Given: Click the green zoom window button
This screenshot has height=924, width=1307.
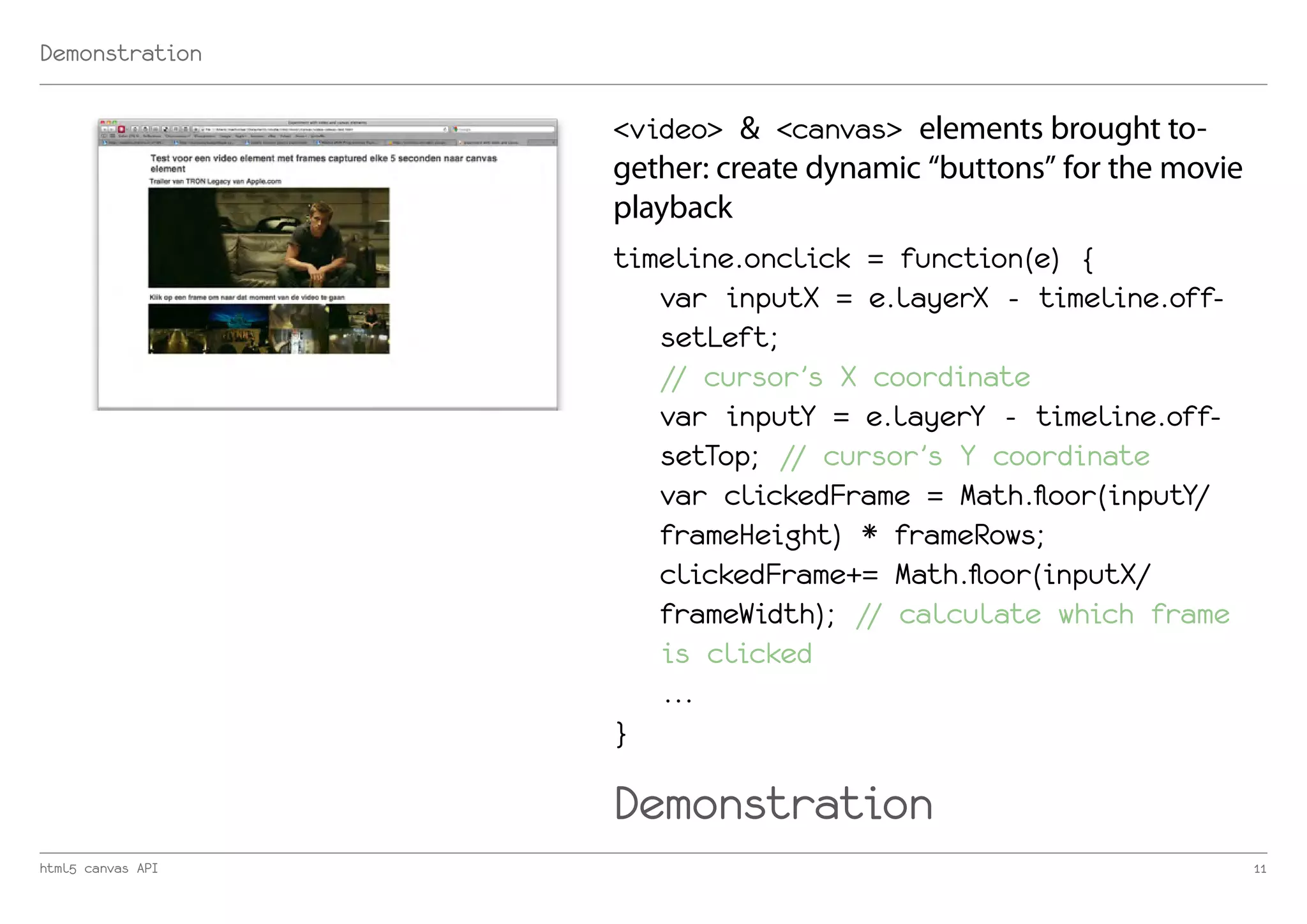Looking at the screenshot, I should 115,122.
